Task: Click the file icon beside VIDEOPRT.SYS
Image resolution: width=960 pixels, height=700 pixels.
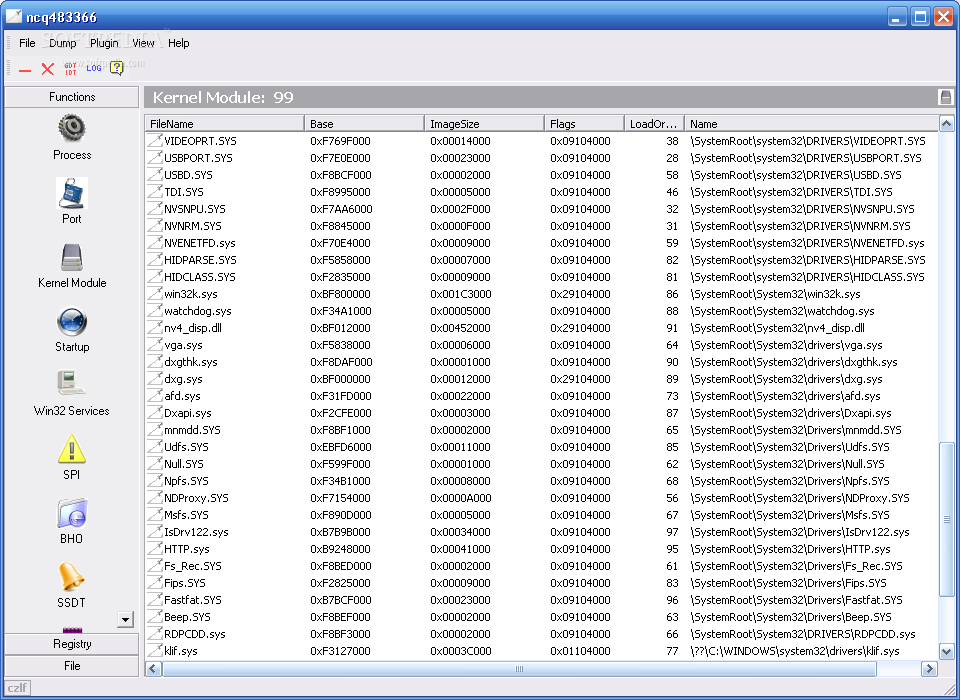Action: pyautogui.click(x=155, y=140)
